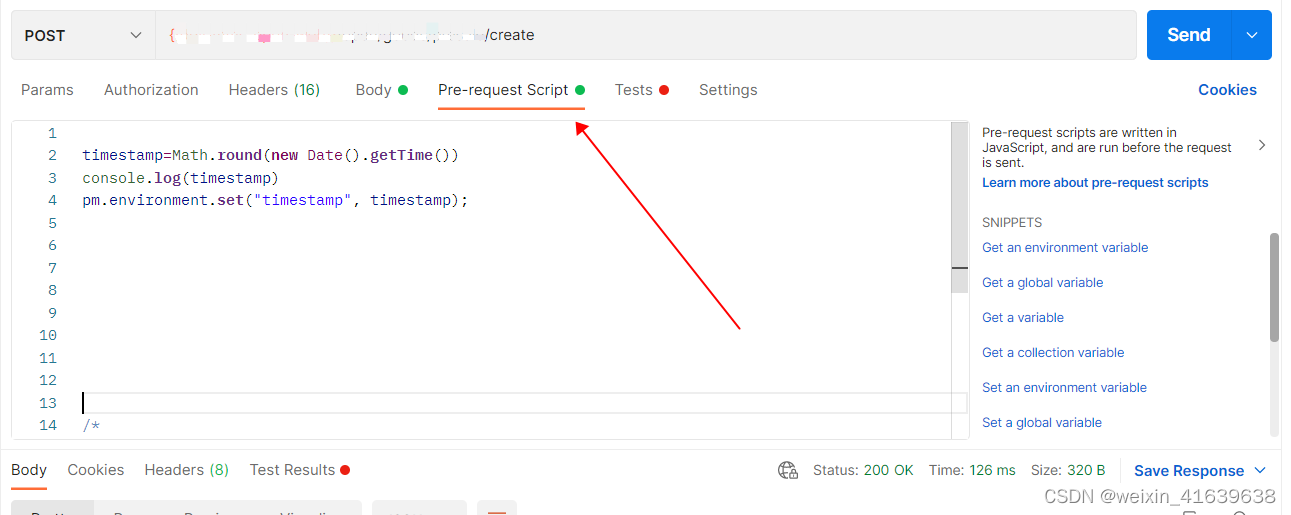Open the Test Results tab
The height and width of the screenshot is (515, 1291).
(x=299, y=470)
